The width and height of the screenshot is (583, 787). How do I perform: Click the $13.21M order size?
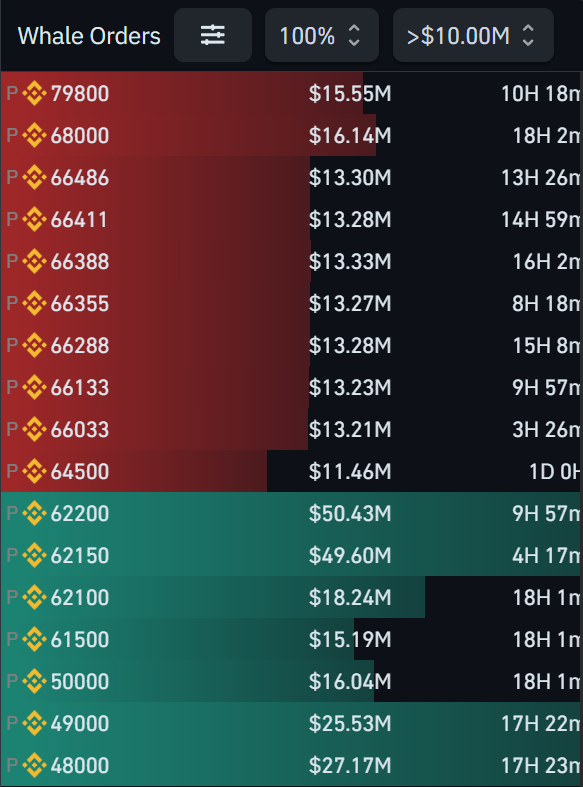(350, 430)
